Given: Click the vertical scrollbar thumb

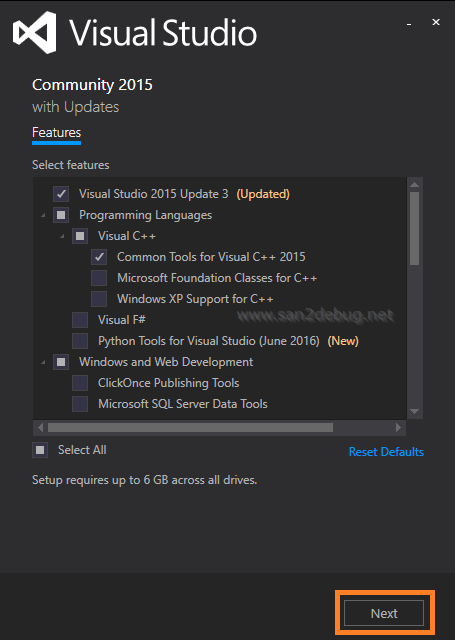Looking at the screenshot, I should (415, 229).
